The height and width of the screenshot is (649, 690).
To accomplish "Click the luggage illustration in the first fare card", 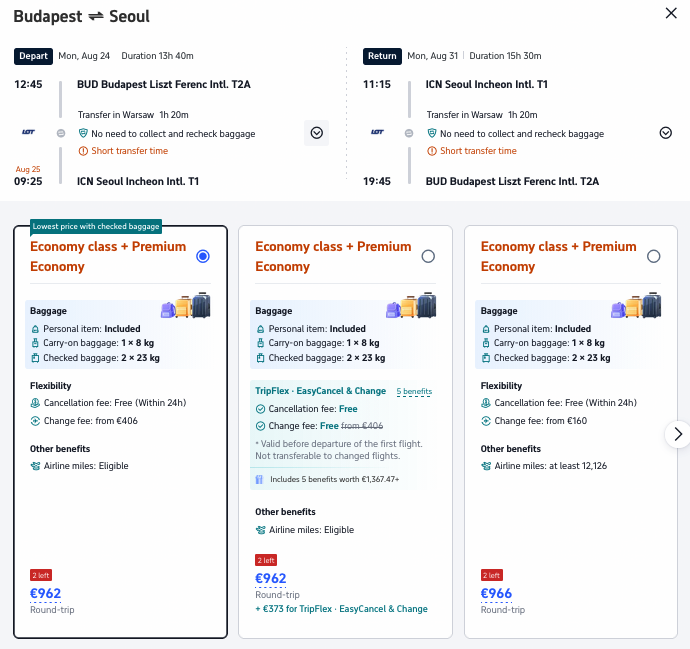I will point(186,305).
